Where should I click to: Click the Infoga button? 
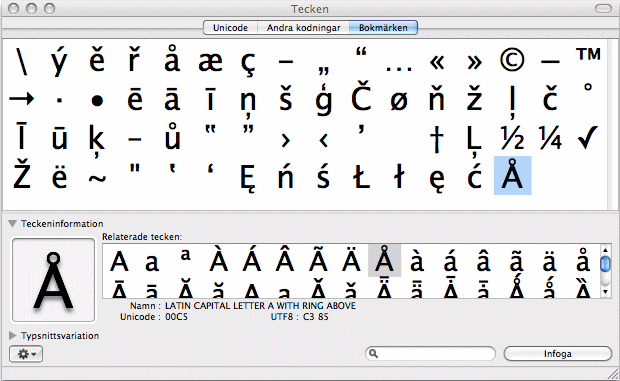(x=558, y=354)
